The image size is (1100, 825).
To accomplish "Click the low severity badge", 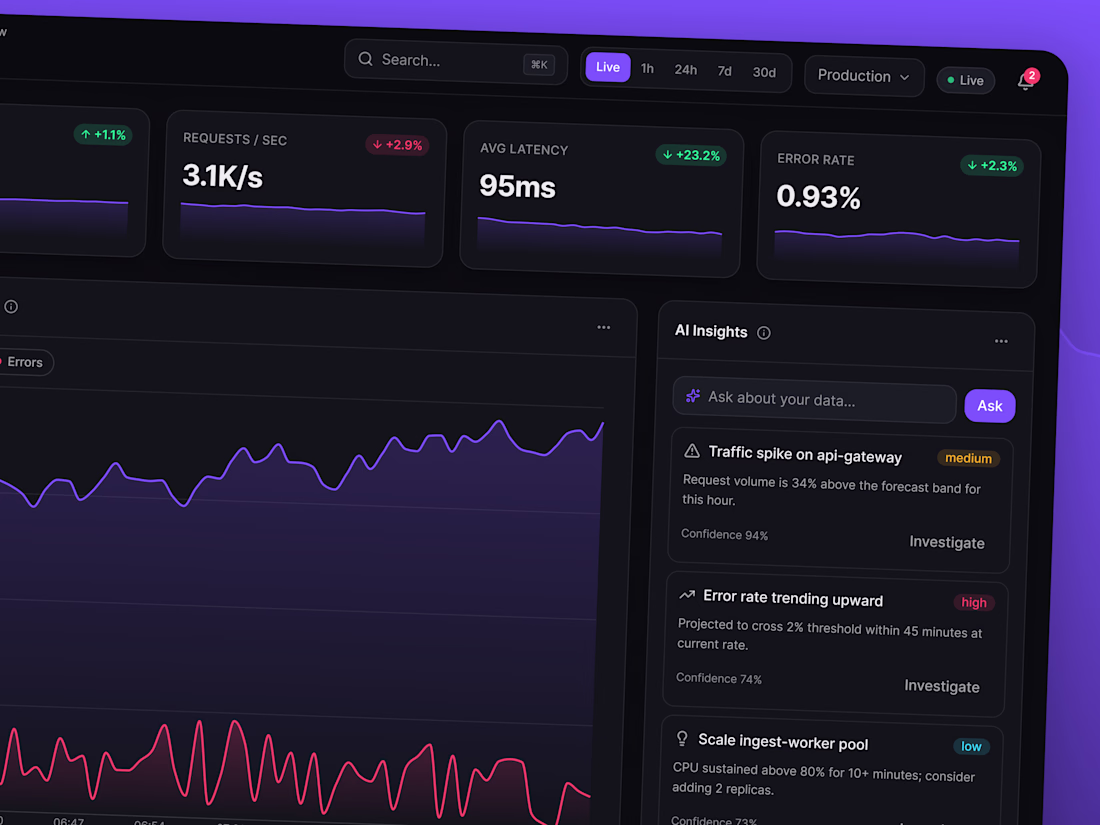I will (x=971, y=746).
